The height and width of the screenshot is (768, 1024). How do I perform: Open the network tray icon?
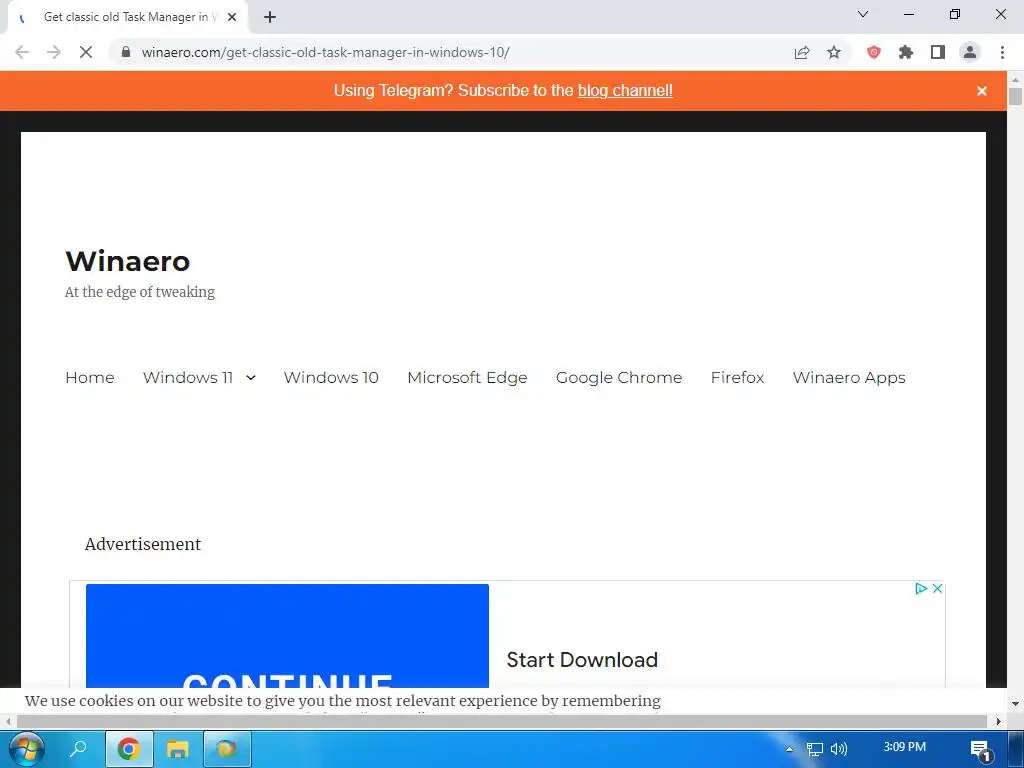814,749
